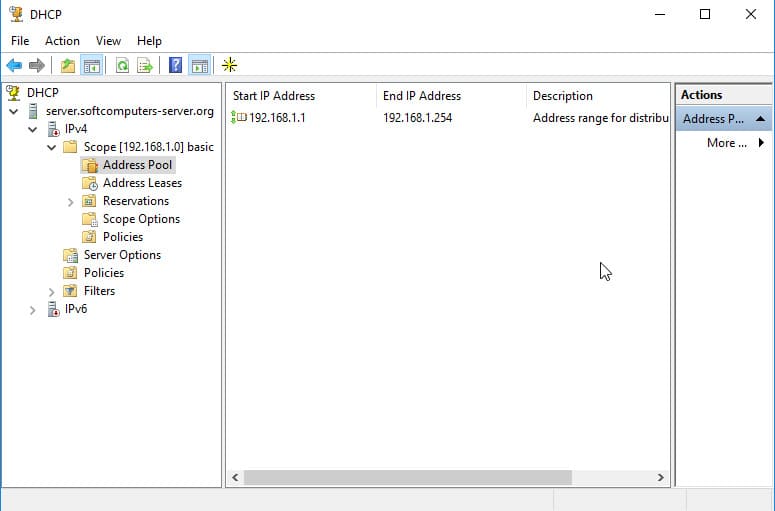Click the Export List toolbar icon
Screen dimensions: 775x511
click(x=145, y=66)
